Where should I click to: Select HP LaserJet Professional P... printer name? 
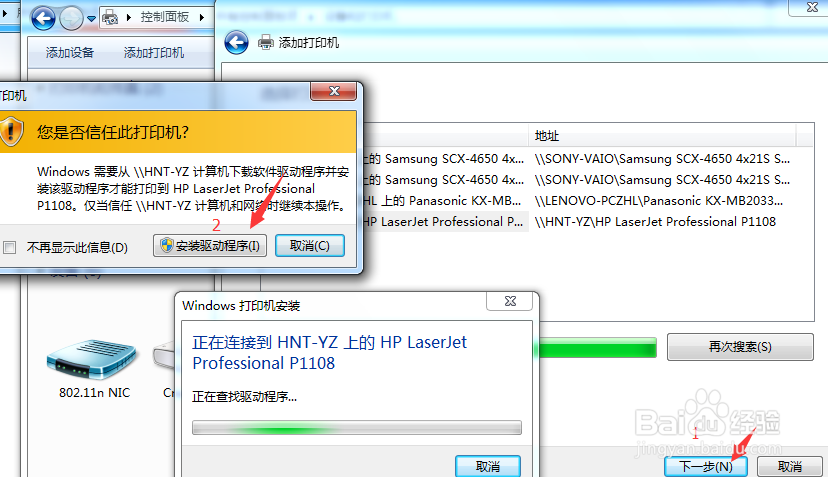click(445, 222)
